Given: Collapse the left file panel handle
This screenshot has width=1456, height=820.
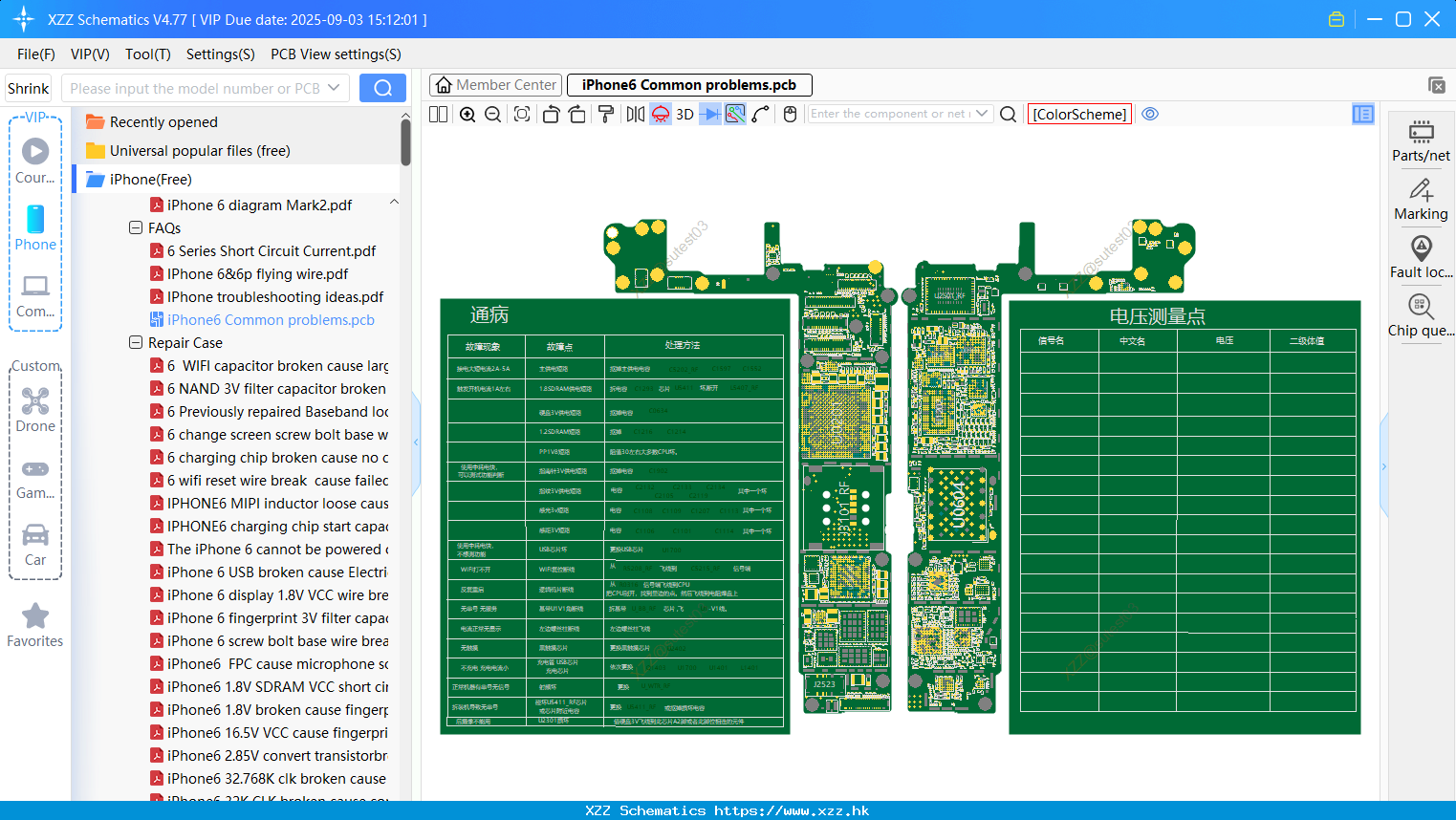Looking at the screenshot, I should (416, 442).
